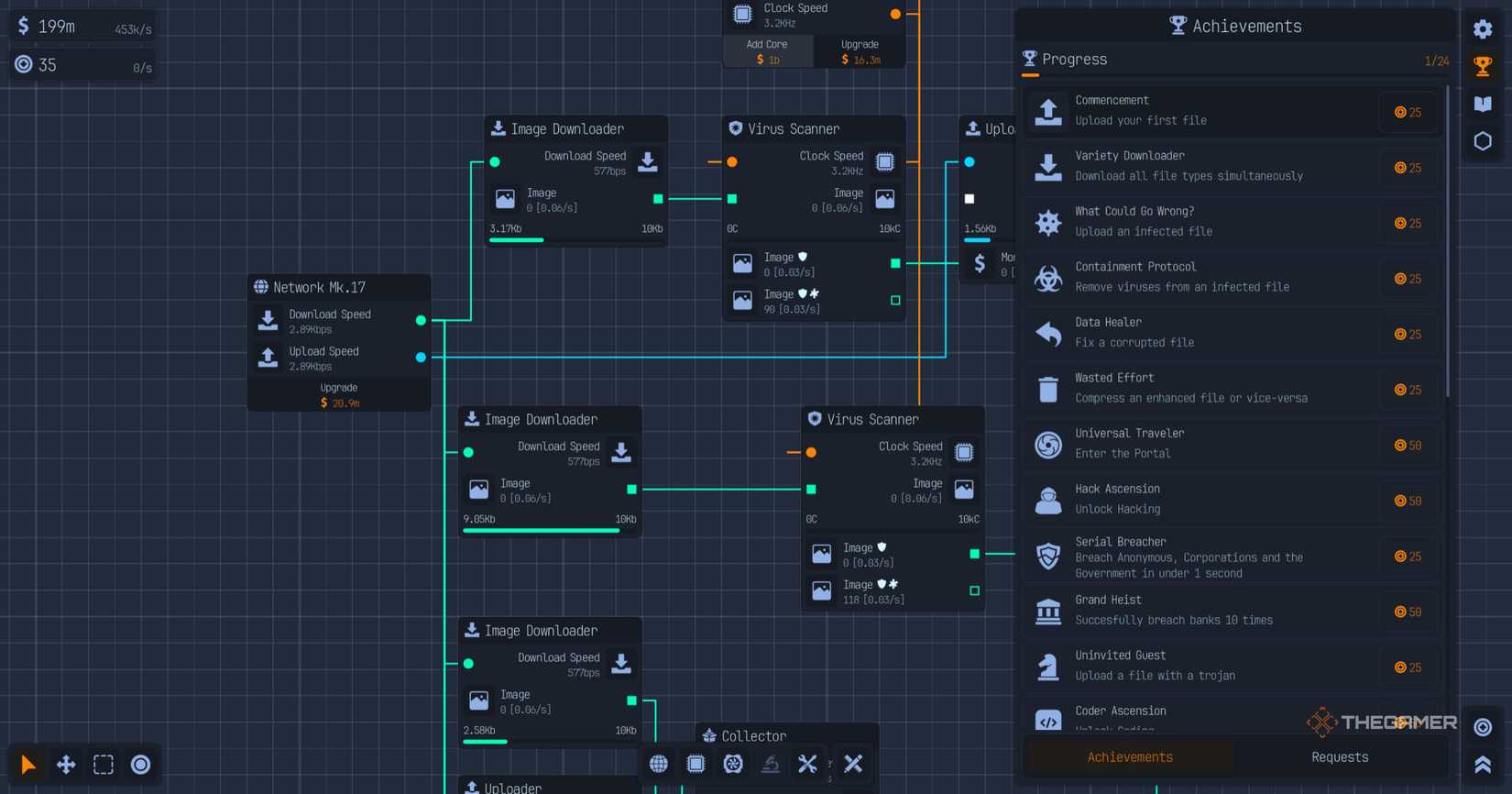Screen dimensions: 1512x794
Task: Click top Virus Scanner infected Image output port
Action: (895, 301)
